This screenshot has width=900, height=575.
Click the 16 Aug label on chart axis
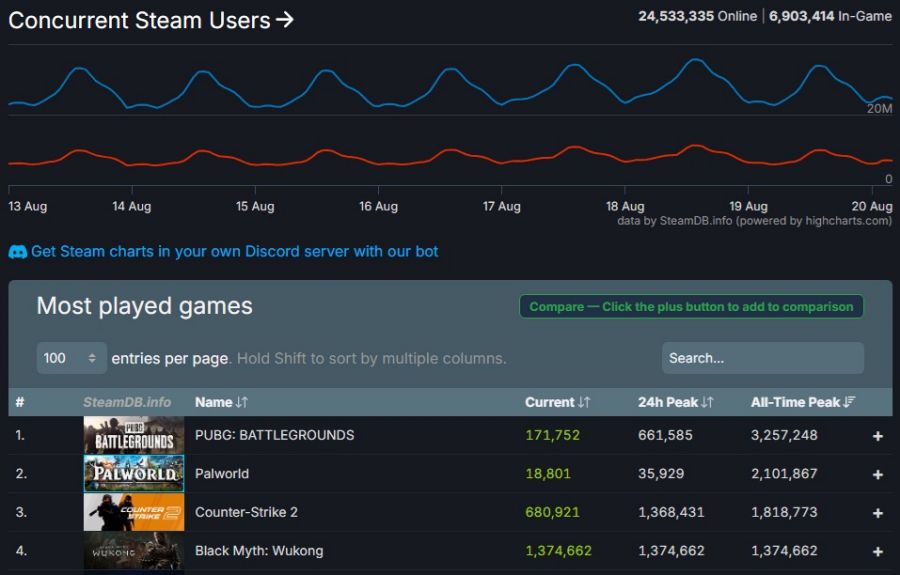tap(378, 206)
